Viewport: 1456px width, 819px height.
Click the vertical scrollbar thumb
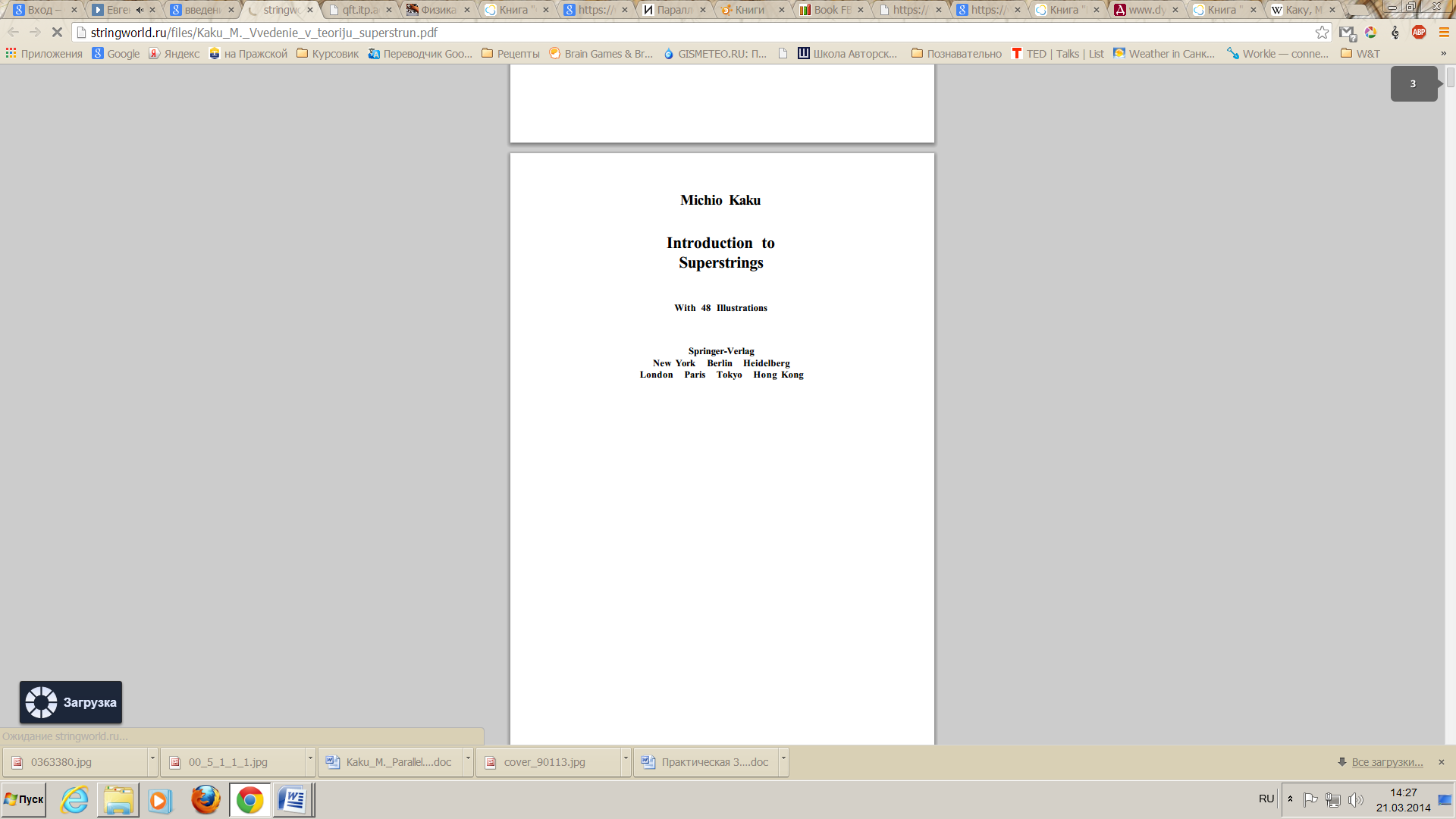(x=1450, y=77)
